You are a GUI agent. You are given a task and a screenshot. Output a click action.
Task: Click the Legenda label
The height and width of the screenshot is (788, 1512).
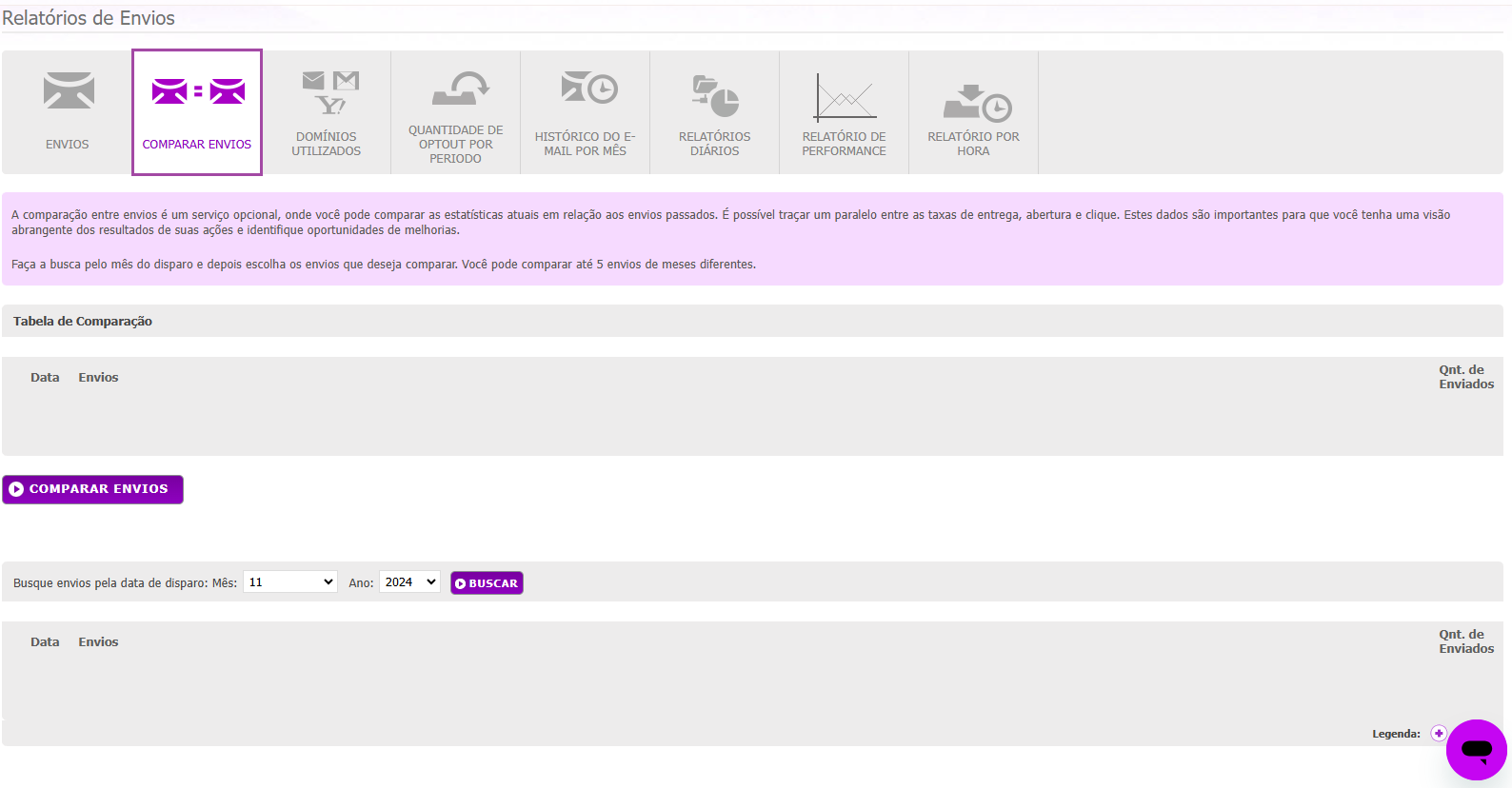coord(1396,734)
